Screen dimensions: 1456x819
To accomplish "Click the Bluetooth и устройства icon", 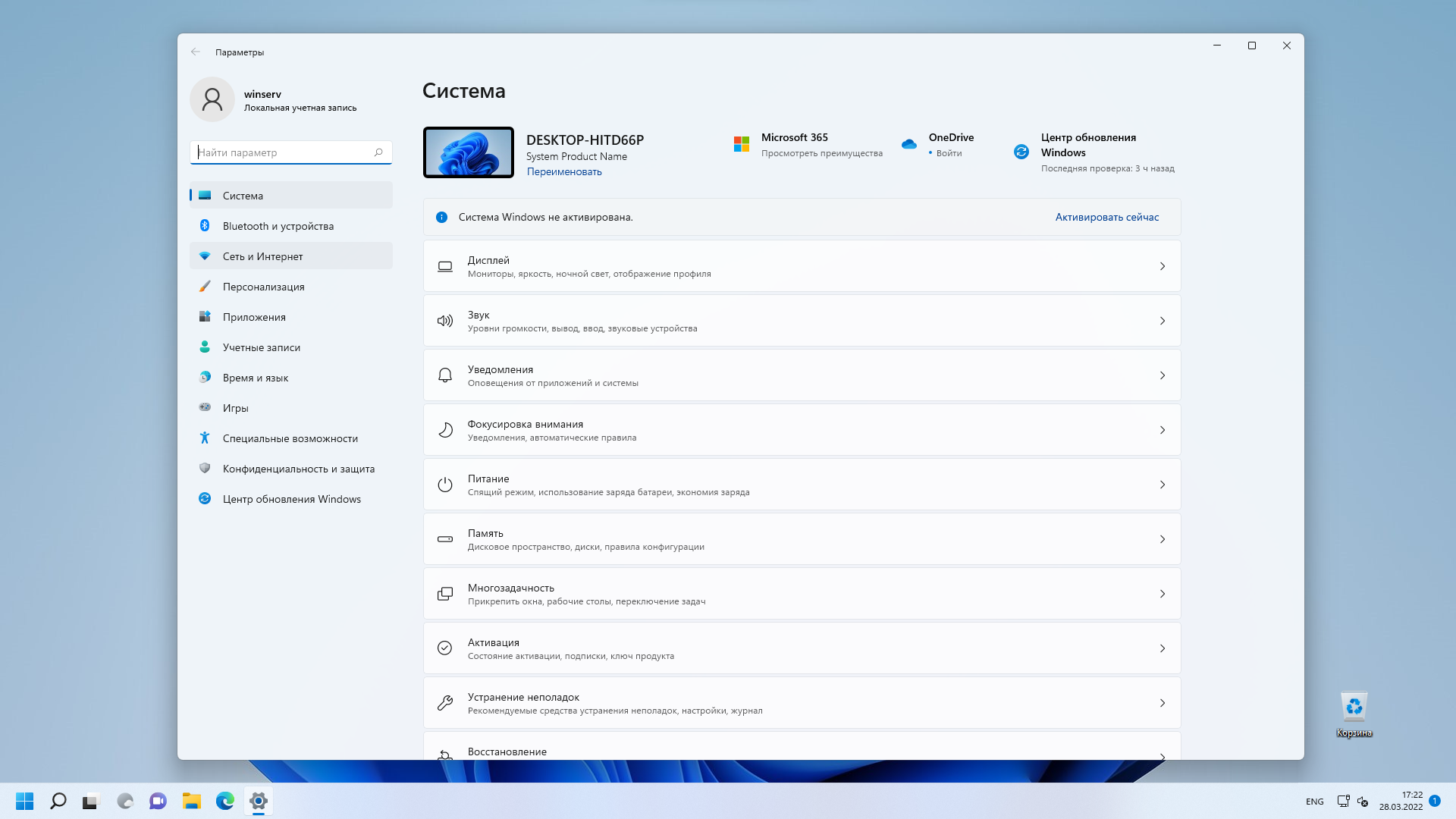I will click(204, 225).
